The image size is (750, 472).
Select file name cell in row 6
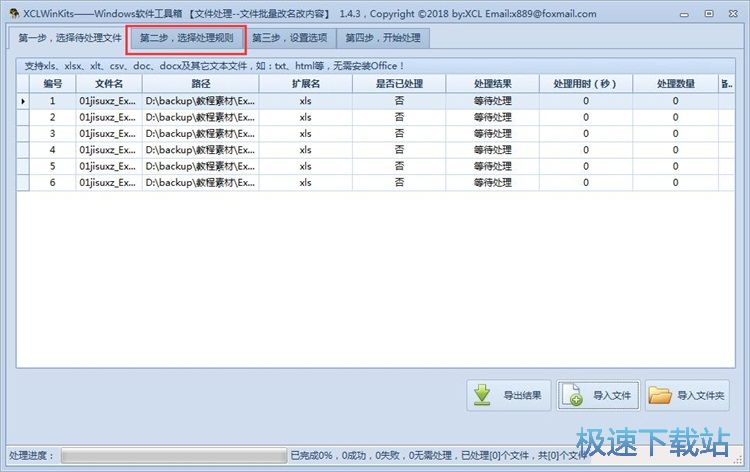click(x=109, y=182)
